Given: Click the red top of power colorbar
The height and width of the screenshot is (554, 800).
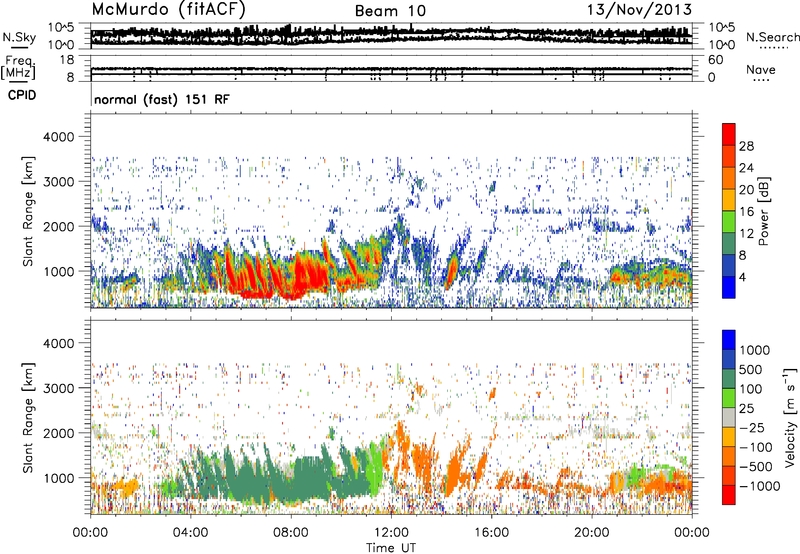Looking at the screenshot, I should 729,135.
